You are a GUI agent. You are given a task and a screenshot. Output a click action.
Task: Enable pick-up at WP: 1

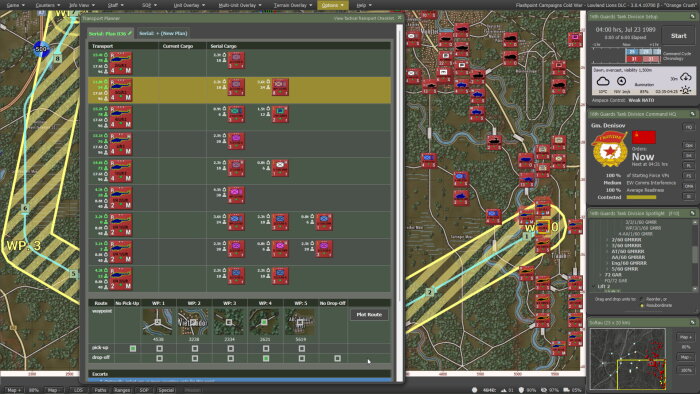(x=159, y=348)
